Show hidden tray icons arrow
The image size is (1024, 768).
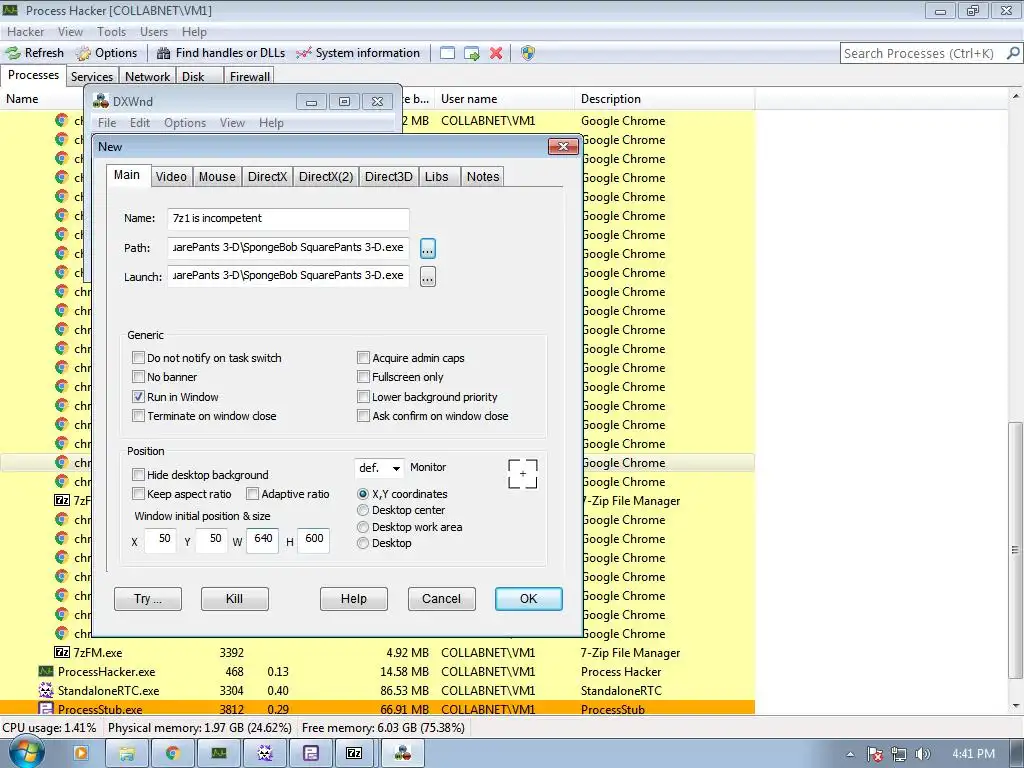click(850, 754)
